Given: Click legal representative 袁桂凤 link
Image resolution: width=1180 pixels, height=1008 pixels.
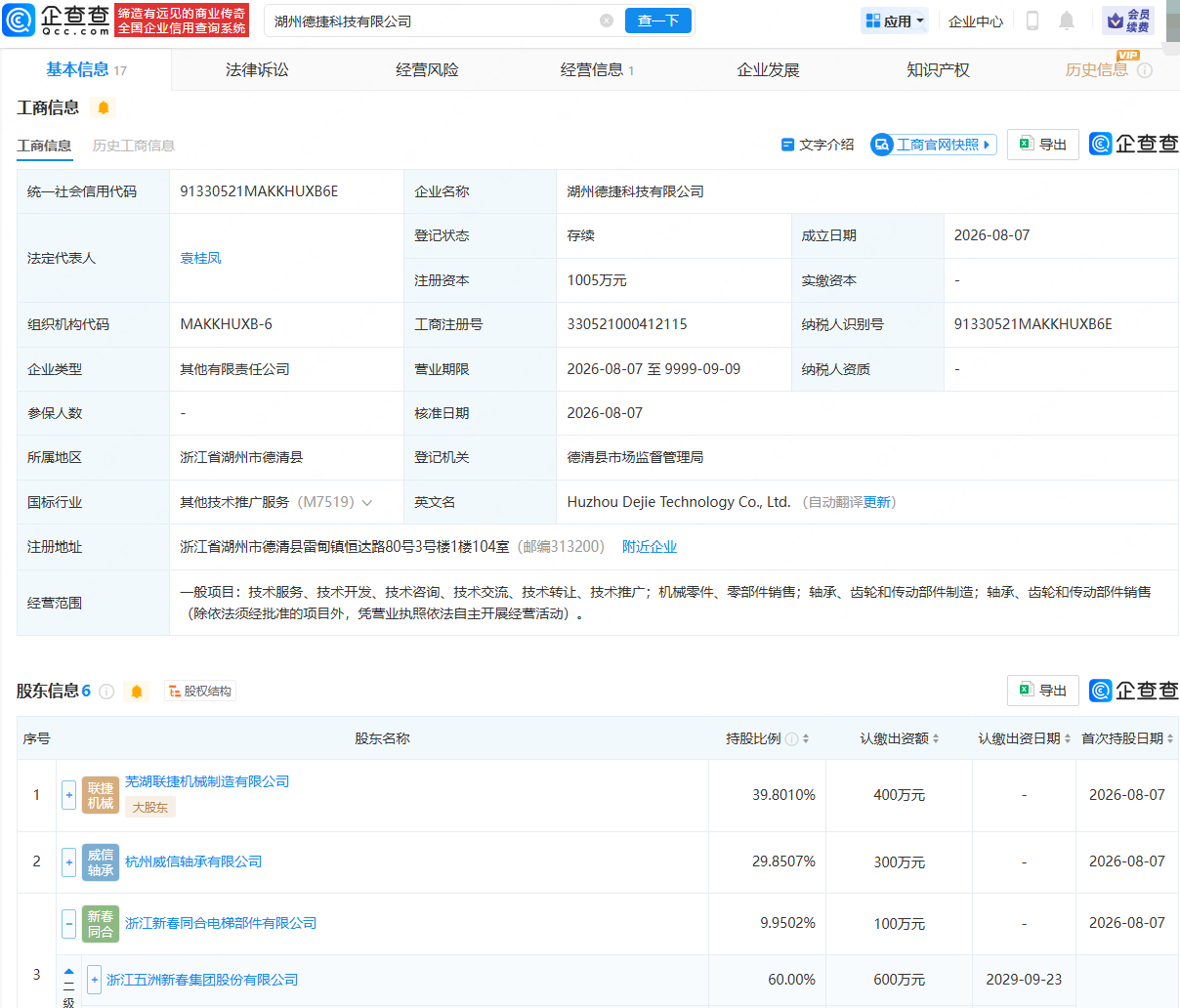Looking at the screenshot, I should click(x=200, y=258).
